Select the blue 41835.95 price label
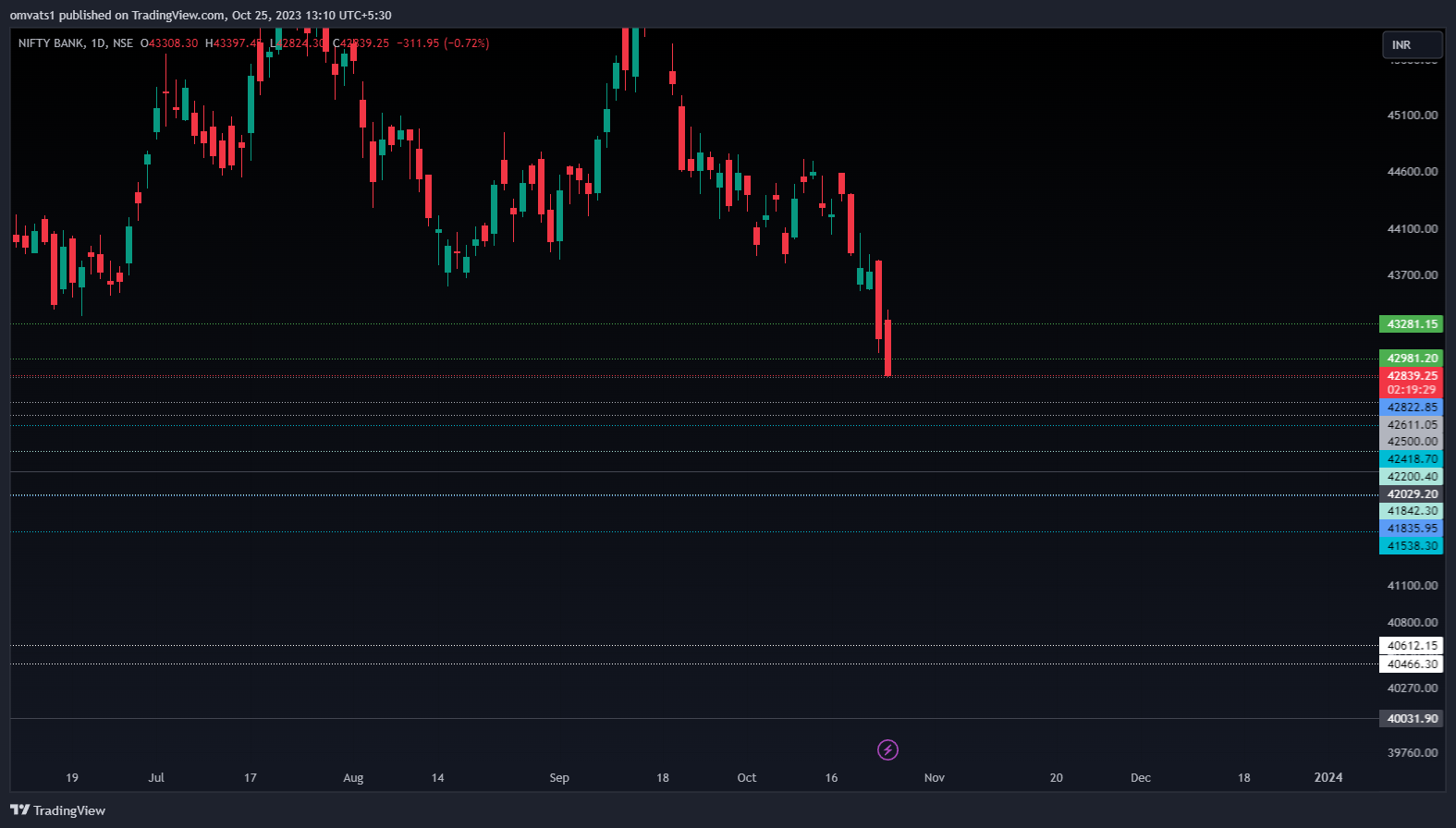Screen dimensions: 1456x828 pos(1412,529)
